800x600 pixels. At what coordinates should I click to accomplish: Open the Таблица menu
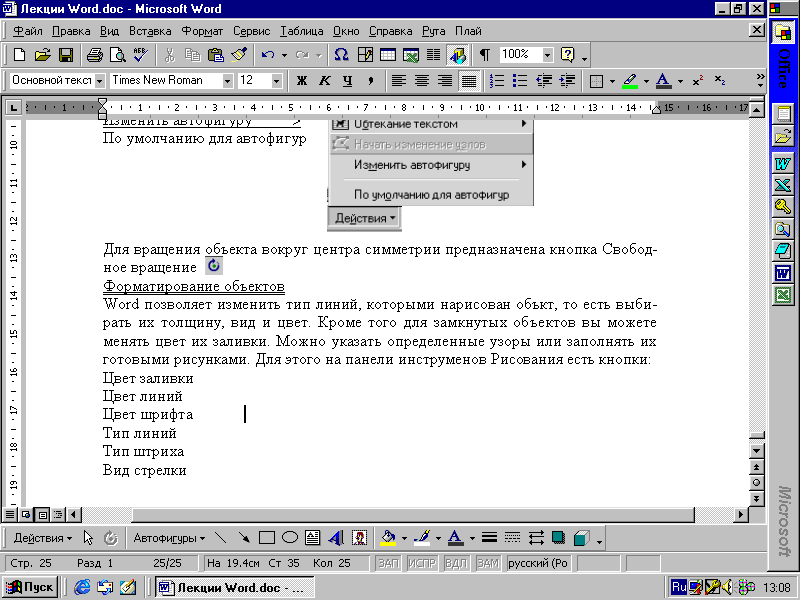coord(302,31)
